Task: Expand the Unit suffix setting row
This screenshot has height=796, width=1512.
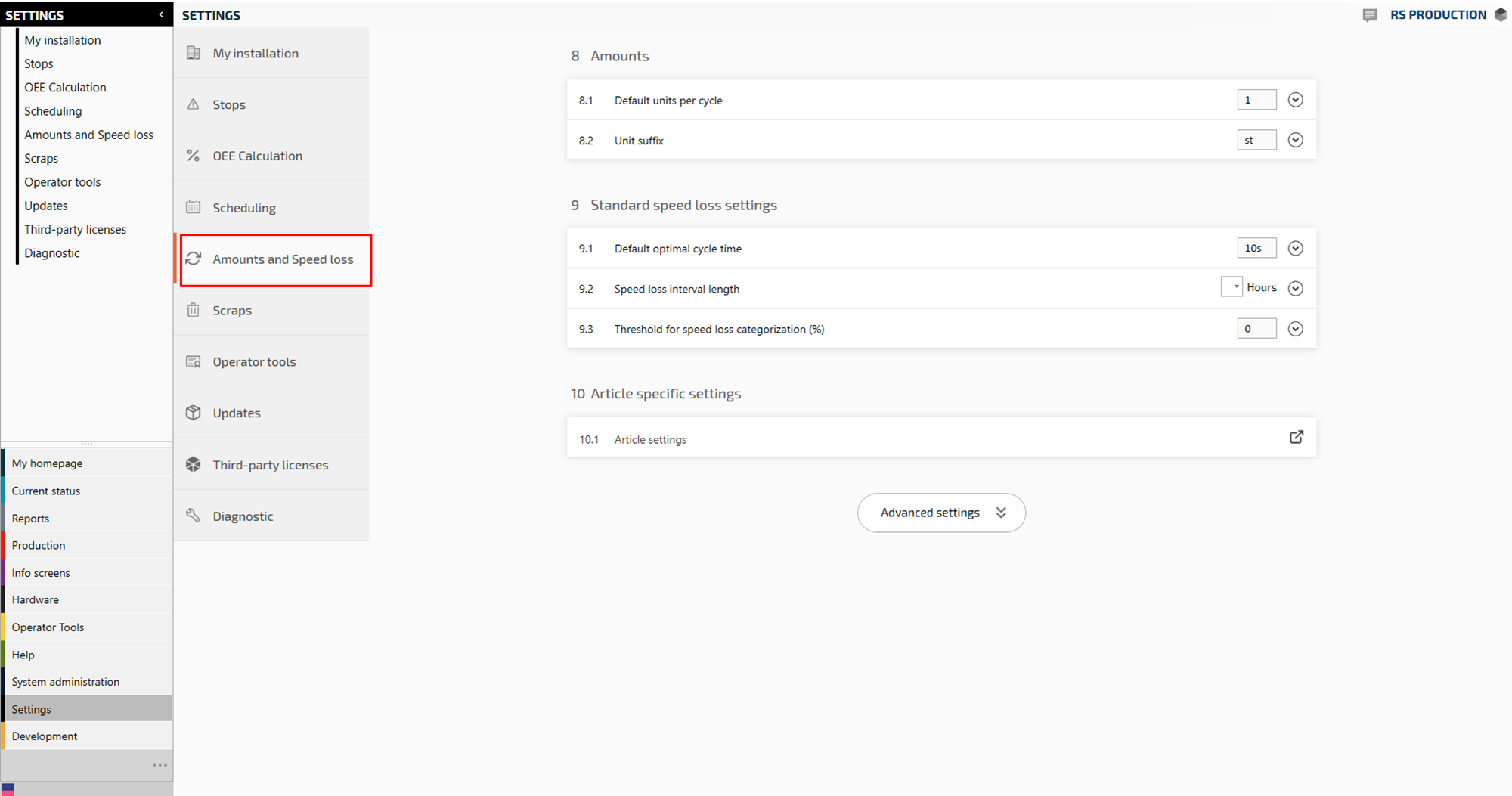Action: tap(1295, 140)
